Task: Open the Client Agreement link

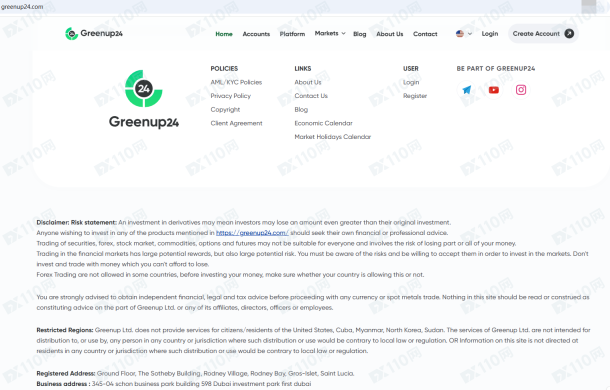Action: tap(236, 123)
